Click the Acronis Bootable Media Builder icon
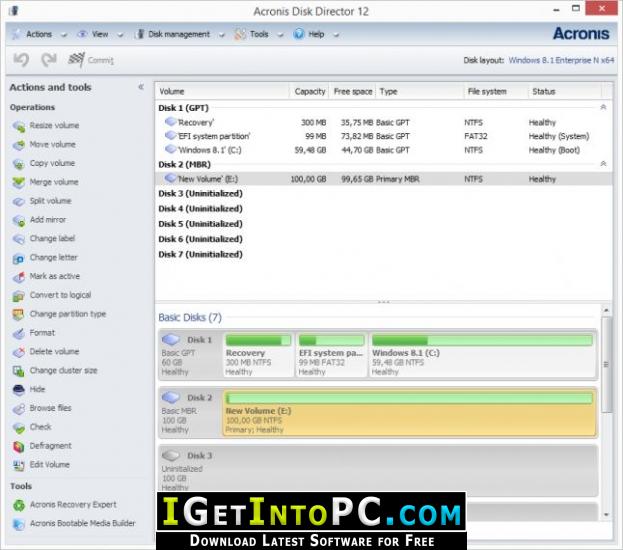Image resolution: width=623 pixels, height=550 pixels. (19, 524)
